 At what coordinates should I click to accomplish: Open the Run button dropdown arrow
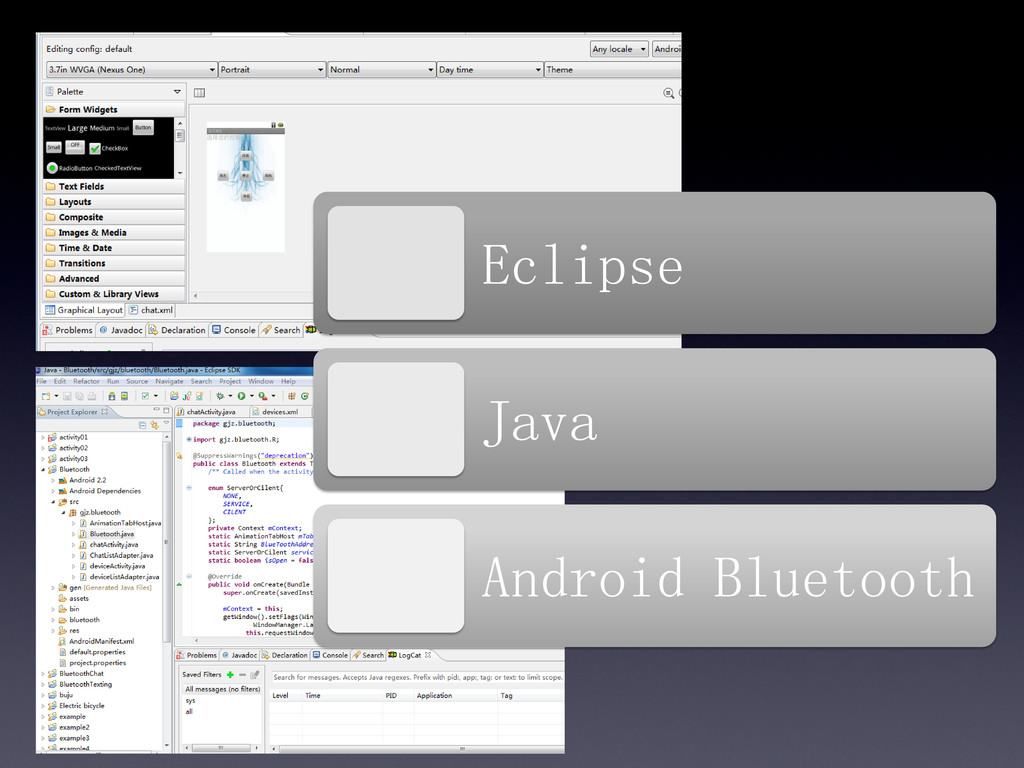(x=251, y=396)
